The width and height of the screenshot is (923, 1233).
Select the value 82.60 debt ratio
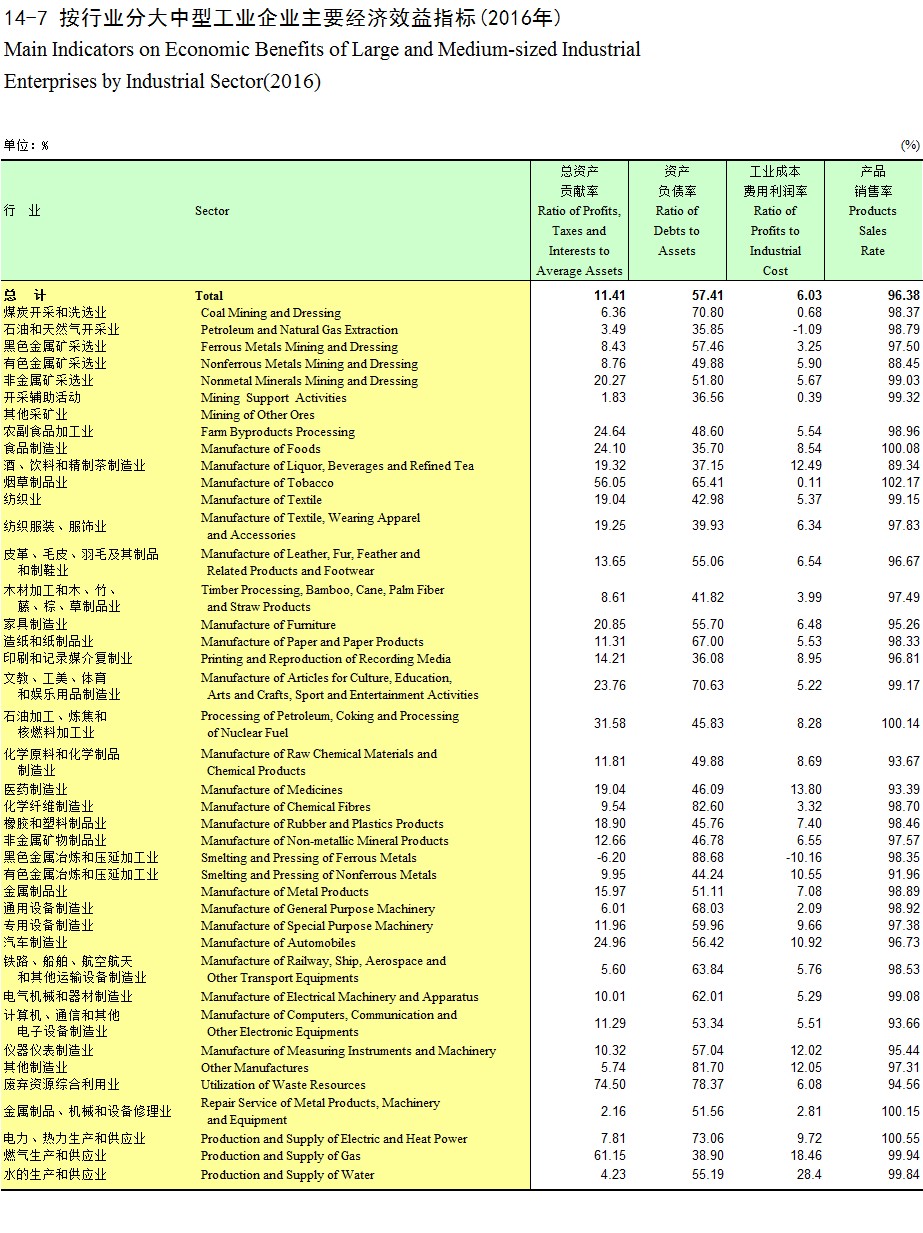click(x=707, y=807)
